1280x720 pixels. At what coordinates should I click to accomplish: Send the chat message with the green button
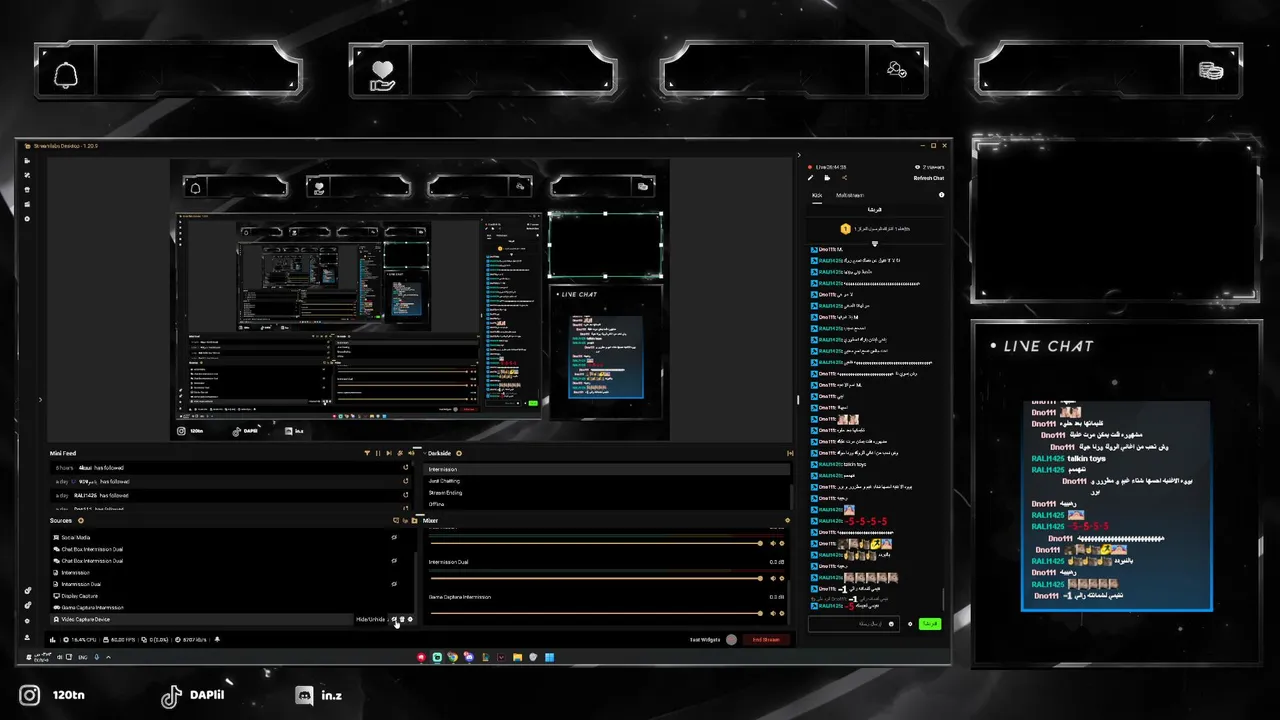[x=930, y=623]
